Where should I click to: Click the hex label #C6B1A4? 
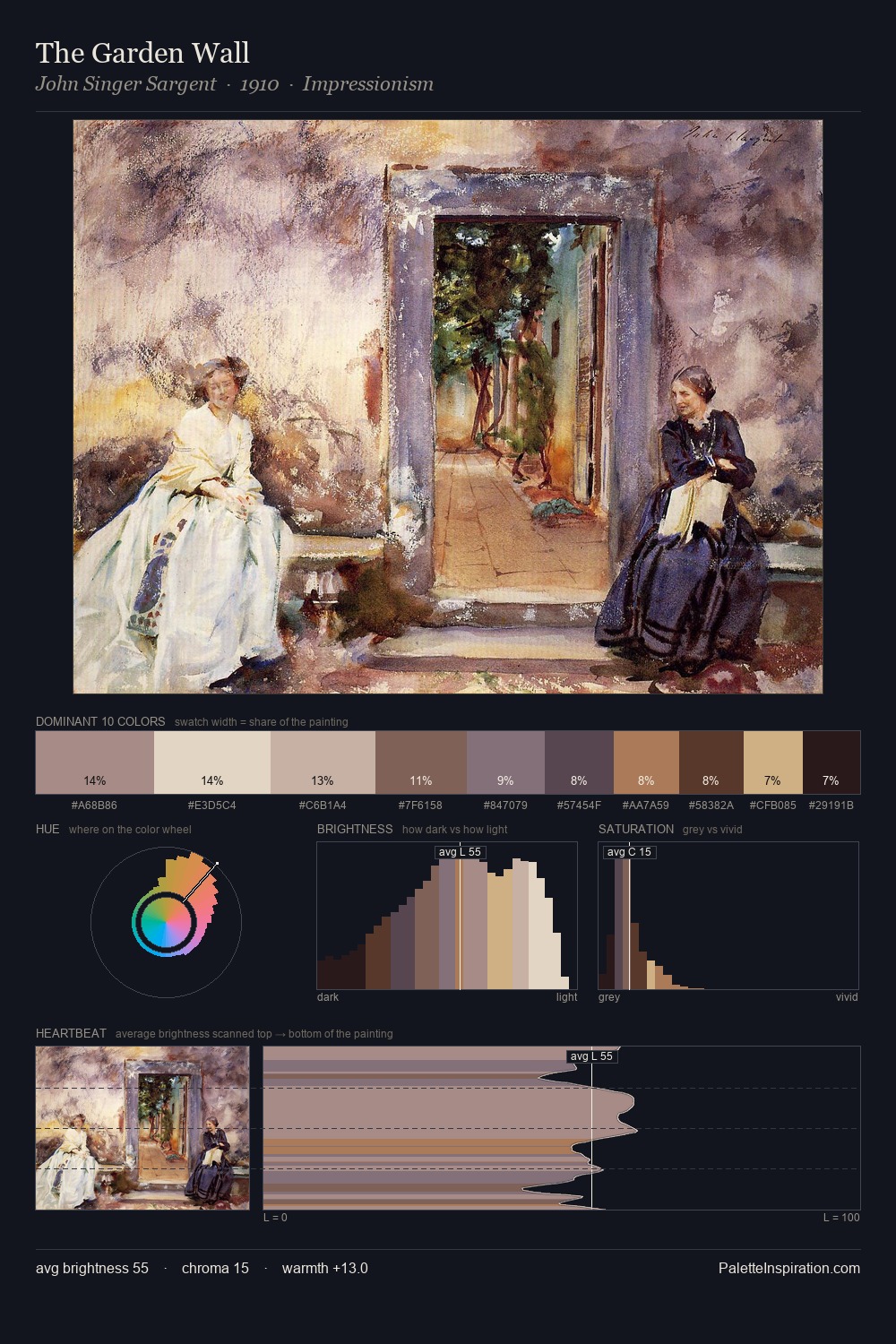323,806
